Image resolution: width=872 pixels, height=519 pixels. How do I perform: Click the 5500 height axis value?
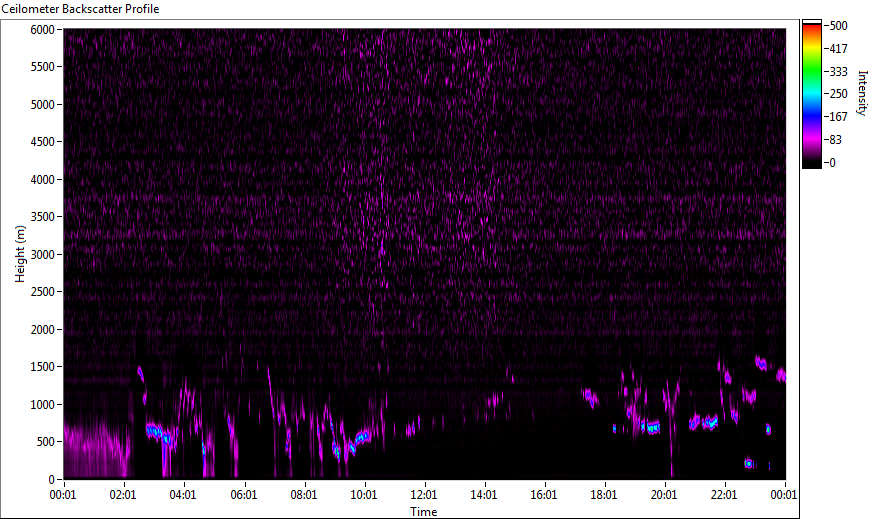[43, 67]
